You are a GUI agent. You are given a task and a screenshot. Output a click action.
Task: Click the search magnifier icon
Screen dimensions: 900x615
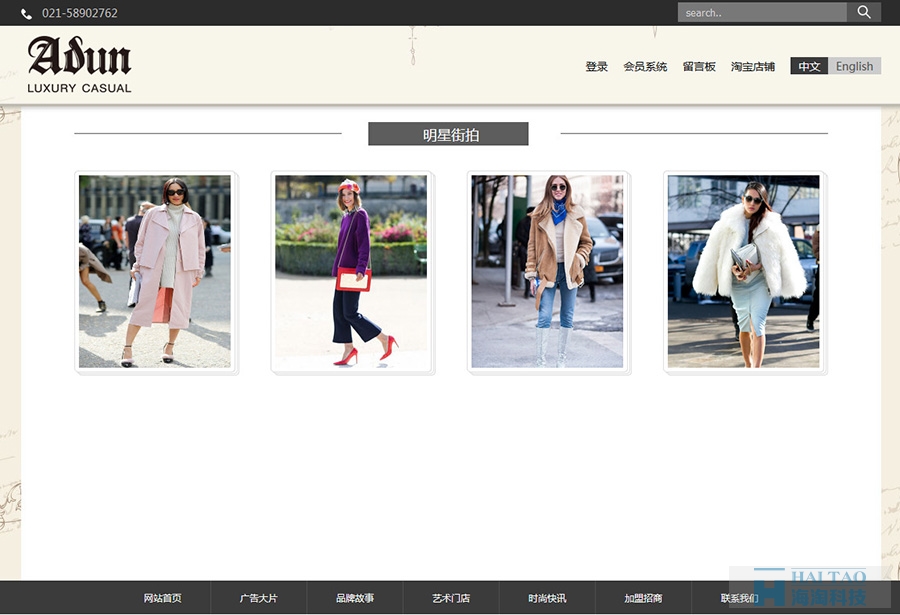tap(864, 13)
